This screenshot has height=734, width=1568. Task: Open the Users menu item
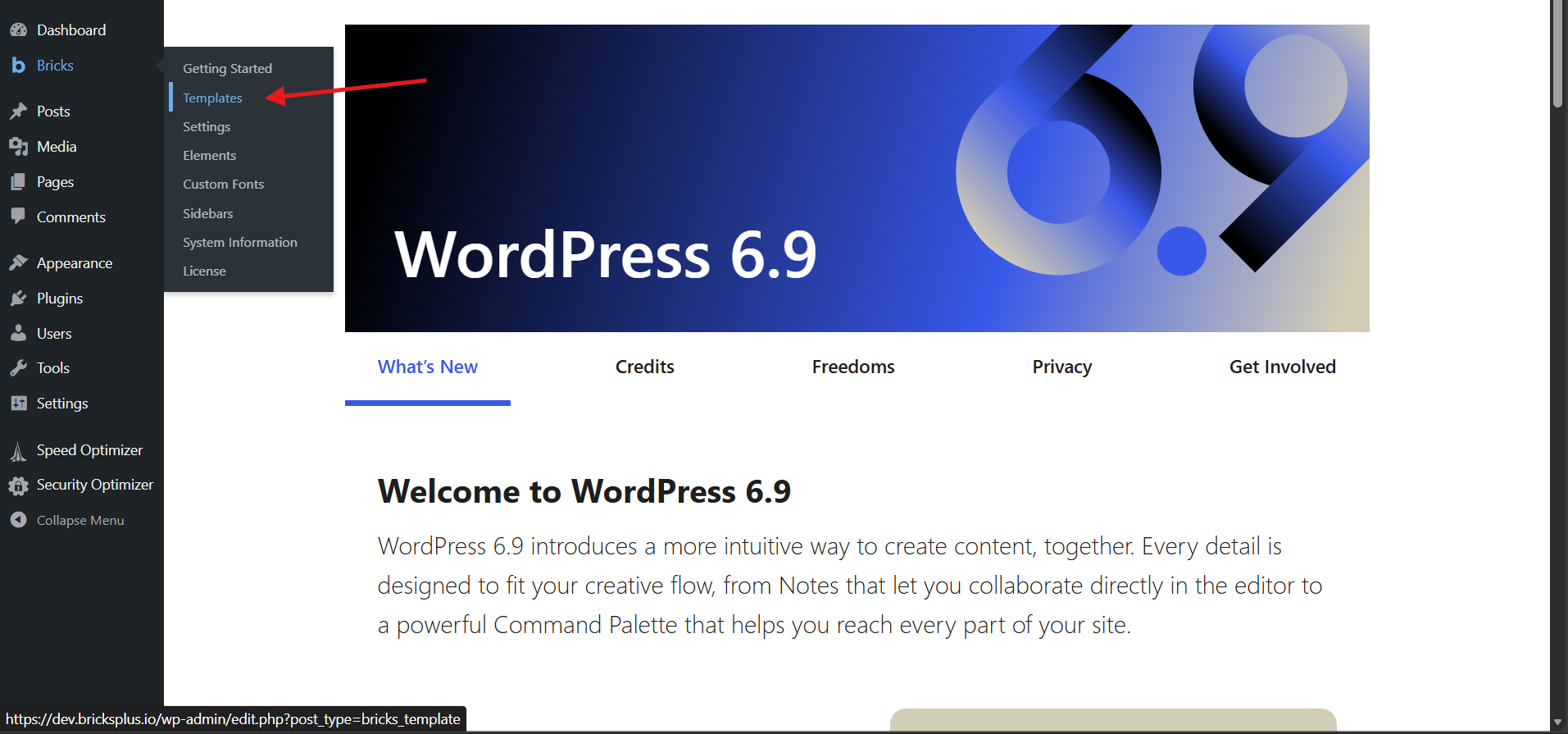point(54,334)
